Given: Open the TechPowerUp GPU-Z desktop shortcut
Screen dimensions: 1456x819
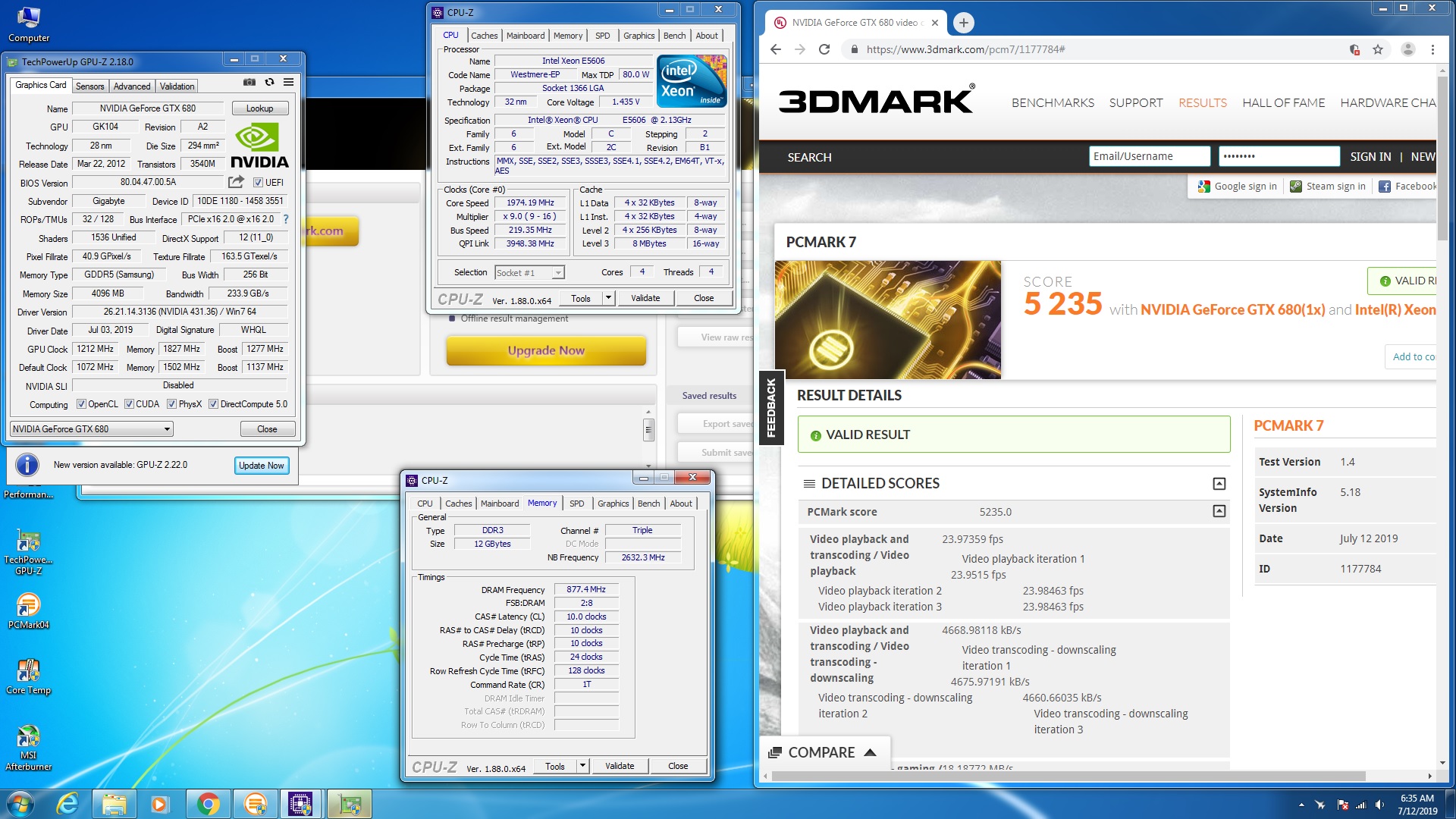Looking at the screenshot, I should click(x=28, y=551).
